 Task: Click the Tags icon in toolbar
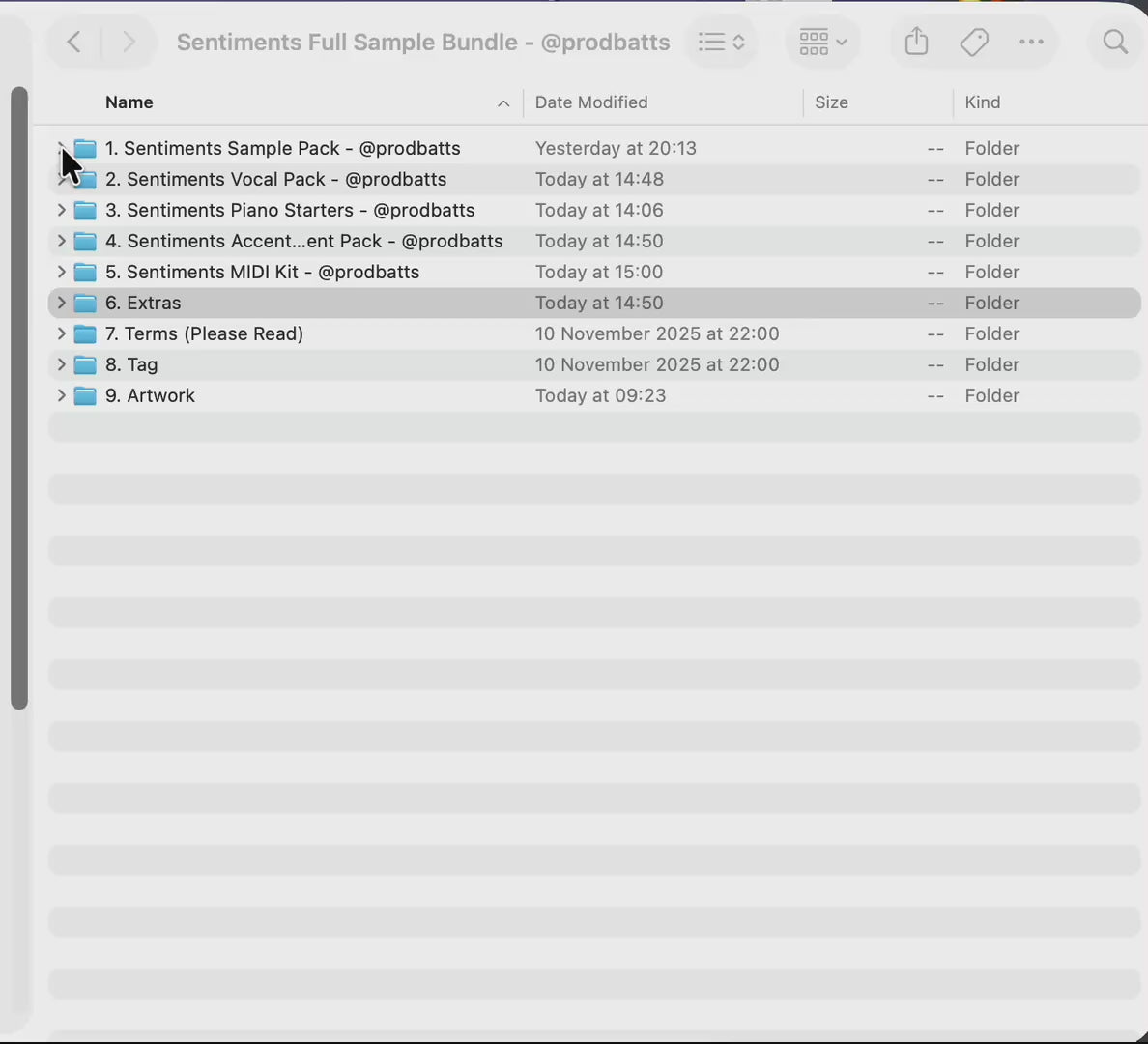(974, 43)
